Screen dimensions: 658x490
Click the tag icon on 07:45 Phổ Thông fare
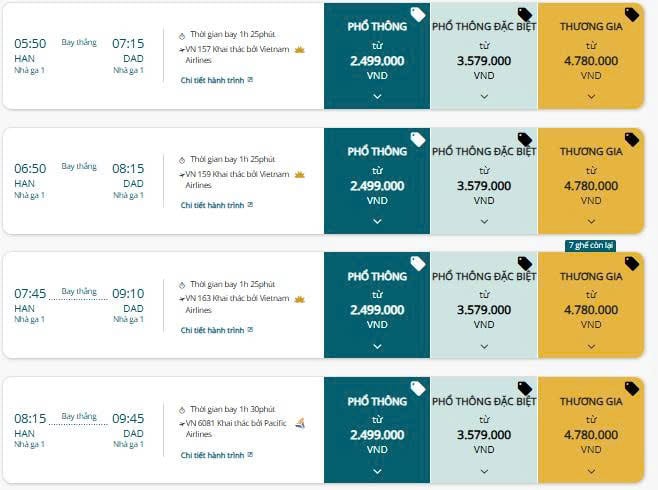tap(418, 263)
